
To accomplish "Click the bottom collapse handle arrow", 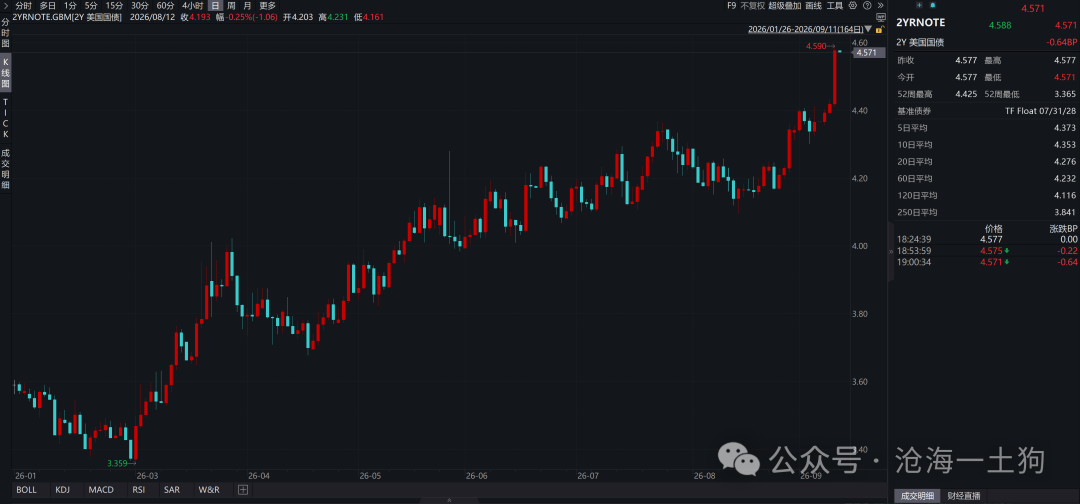I will 449,500.
